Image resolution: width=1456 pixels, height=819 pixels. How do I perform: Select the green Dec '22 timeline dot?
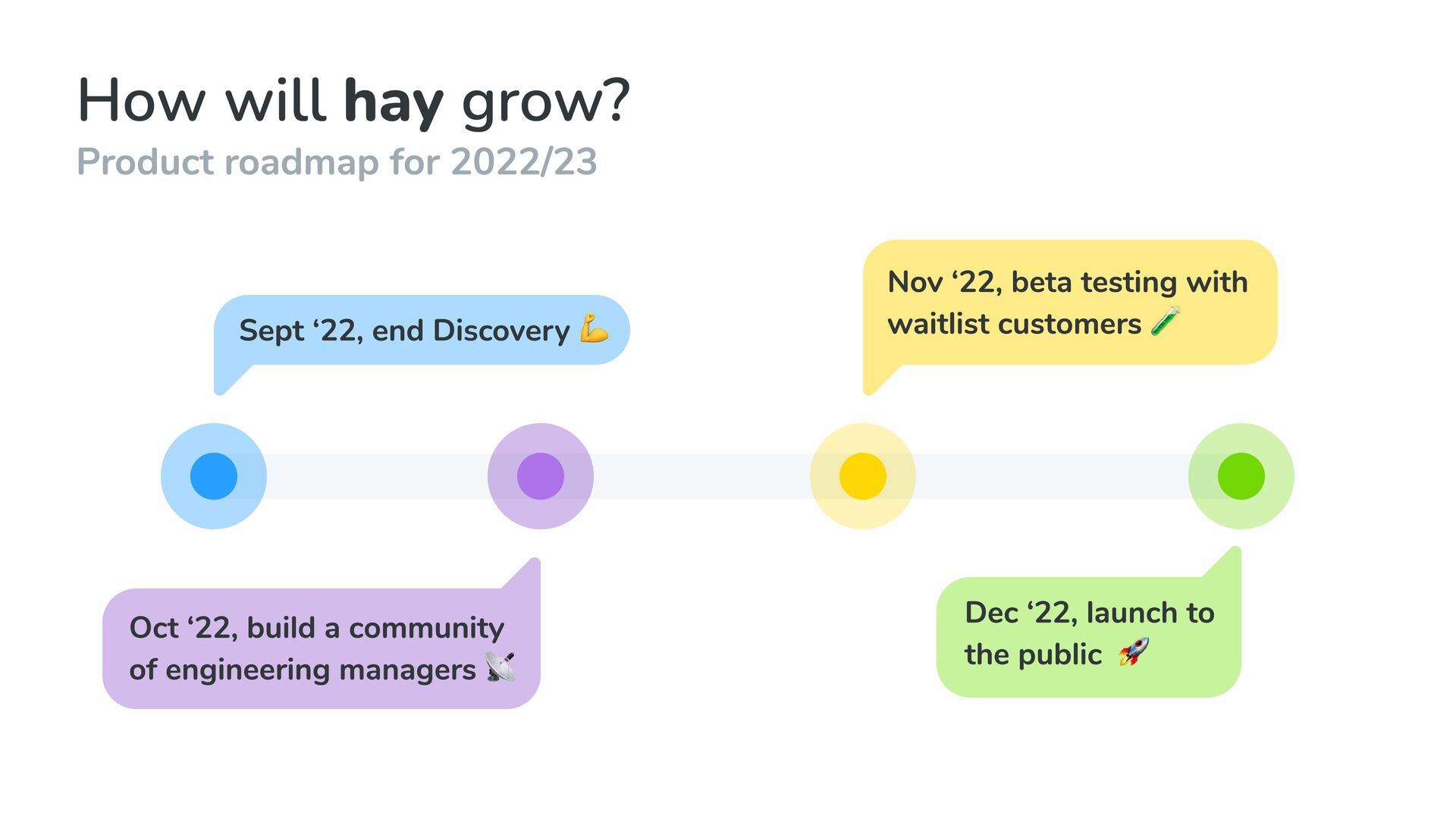point(1241,476)
